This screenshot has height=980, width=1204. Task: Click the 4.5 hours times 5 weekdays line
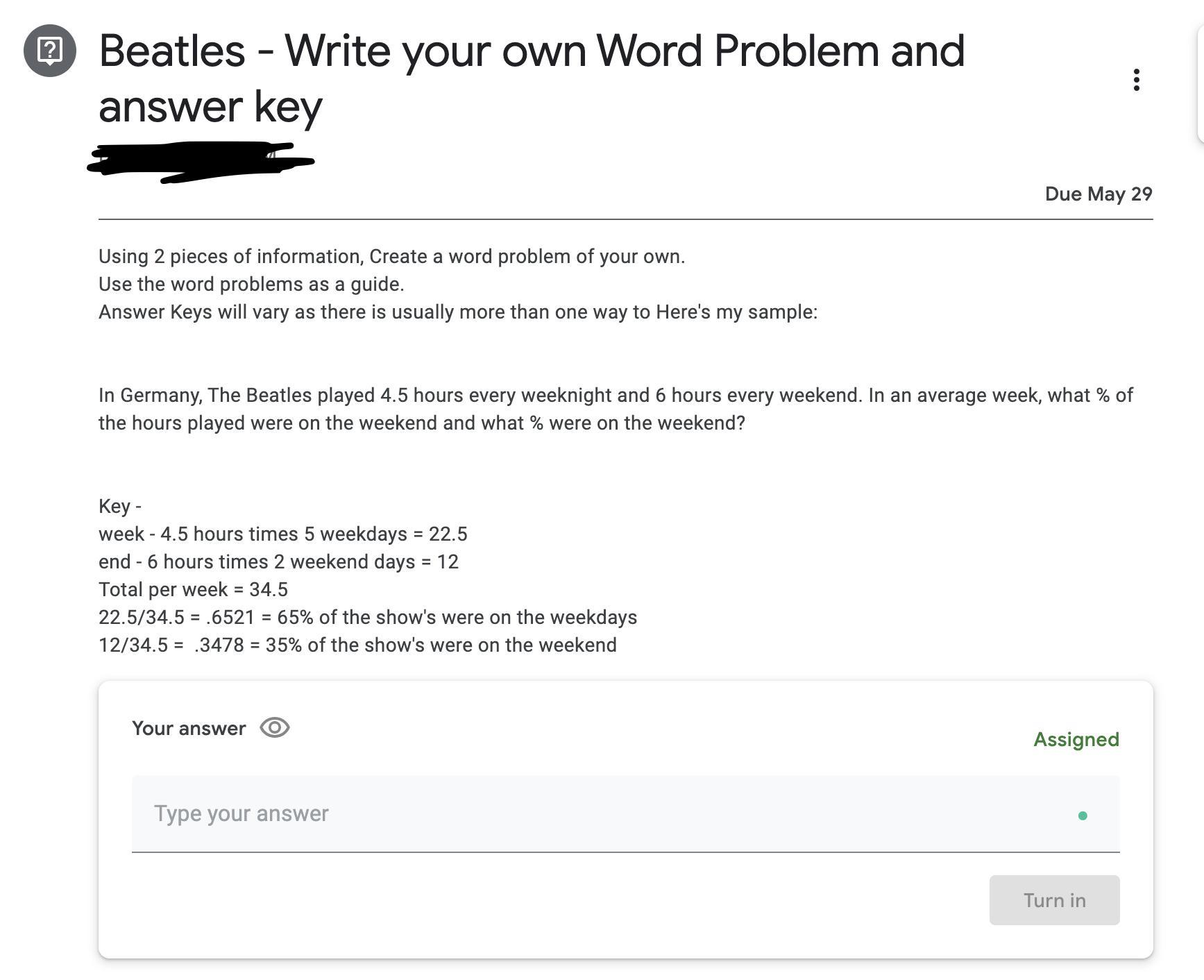pos(282,534)
